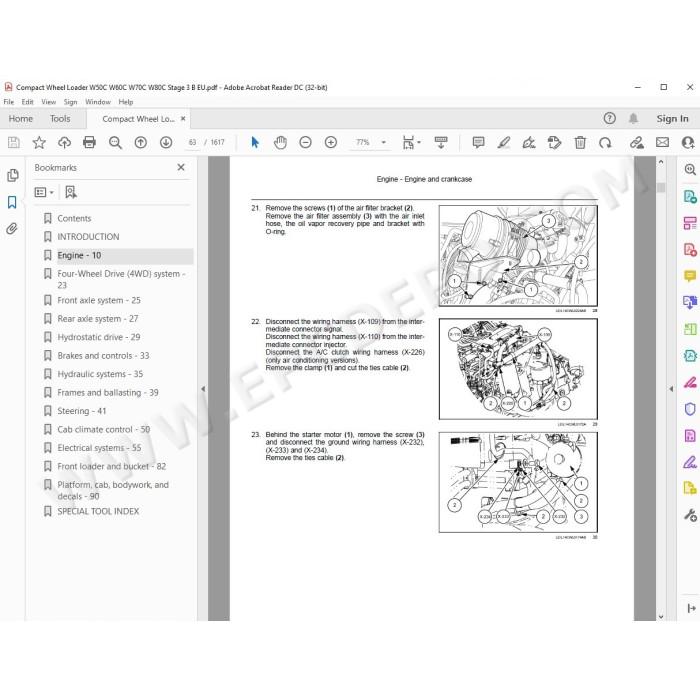This screenshot has width=700, height=700.
Task: Add a sticky note comment icon
Action: click(478, 142)
